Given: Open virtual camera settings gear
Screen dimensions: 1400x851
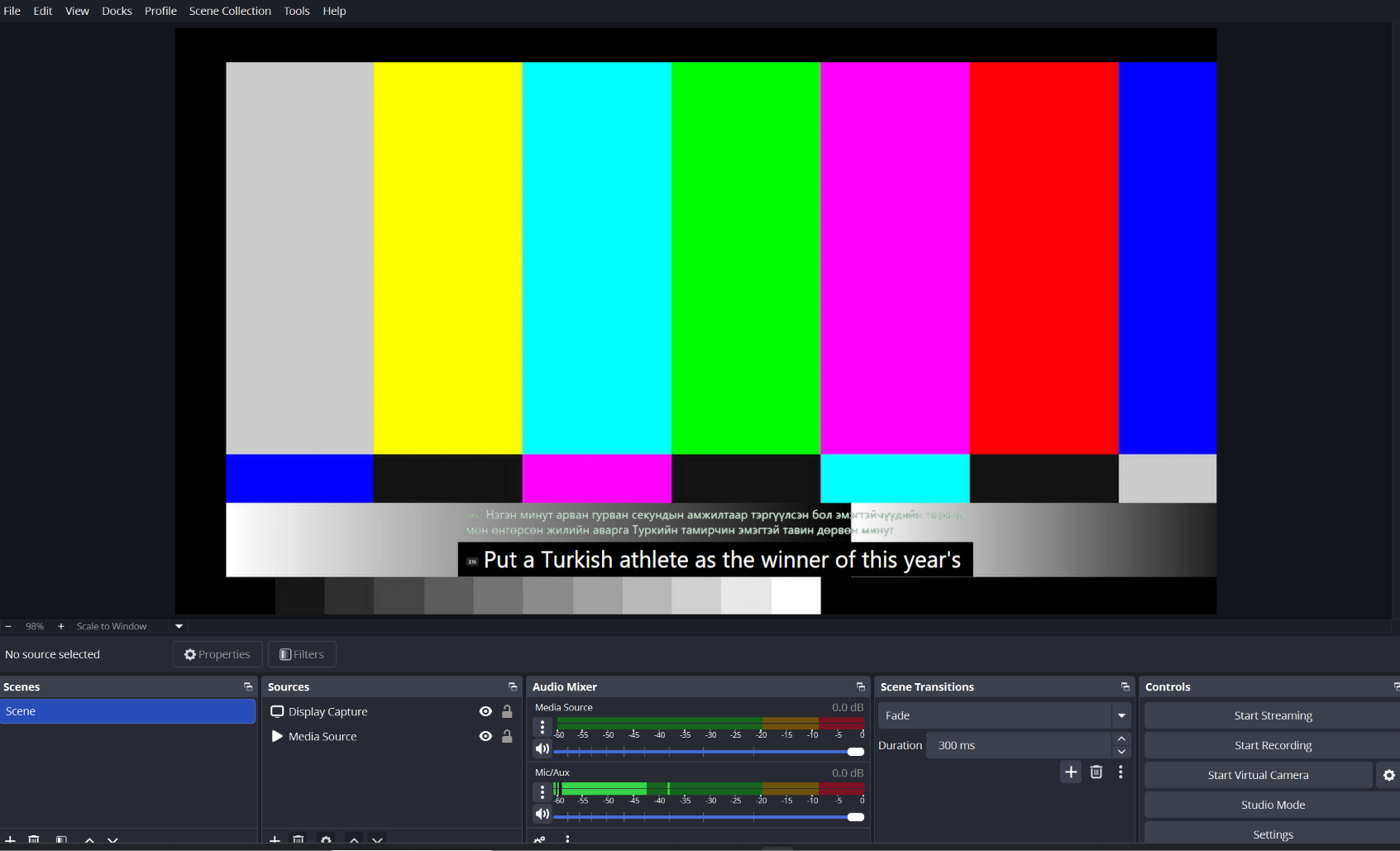Looking at the screenshot, I should [x=1389, y=775].
